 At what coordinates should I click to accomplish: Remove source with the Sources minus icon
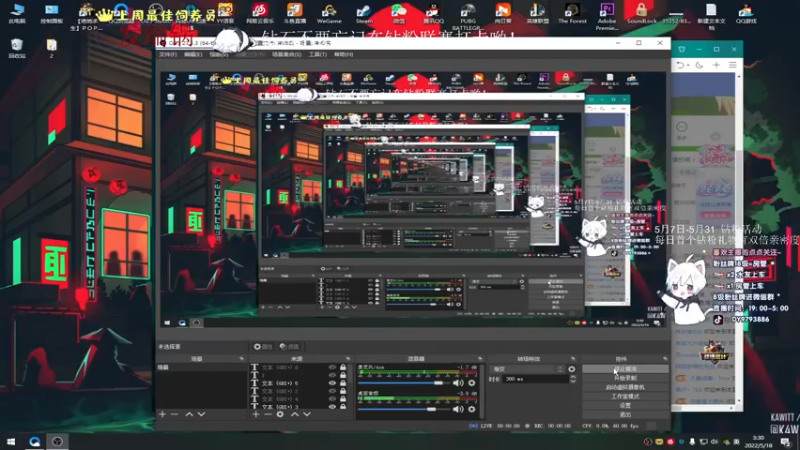tap(267, 414)
